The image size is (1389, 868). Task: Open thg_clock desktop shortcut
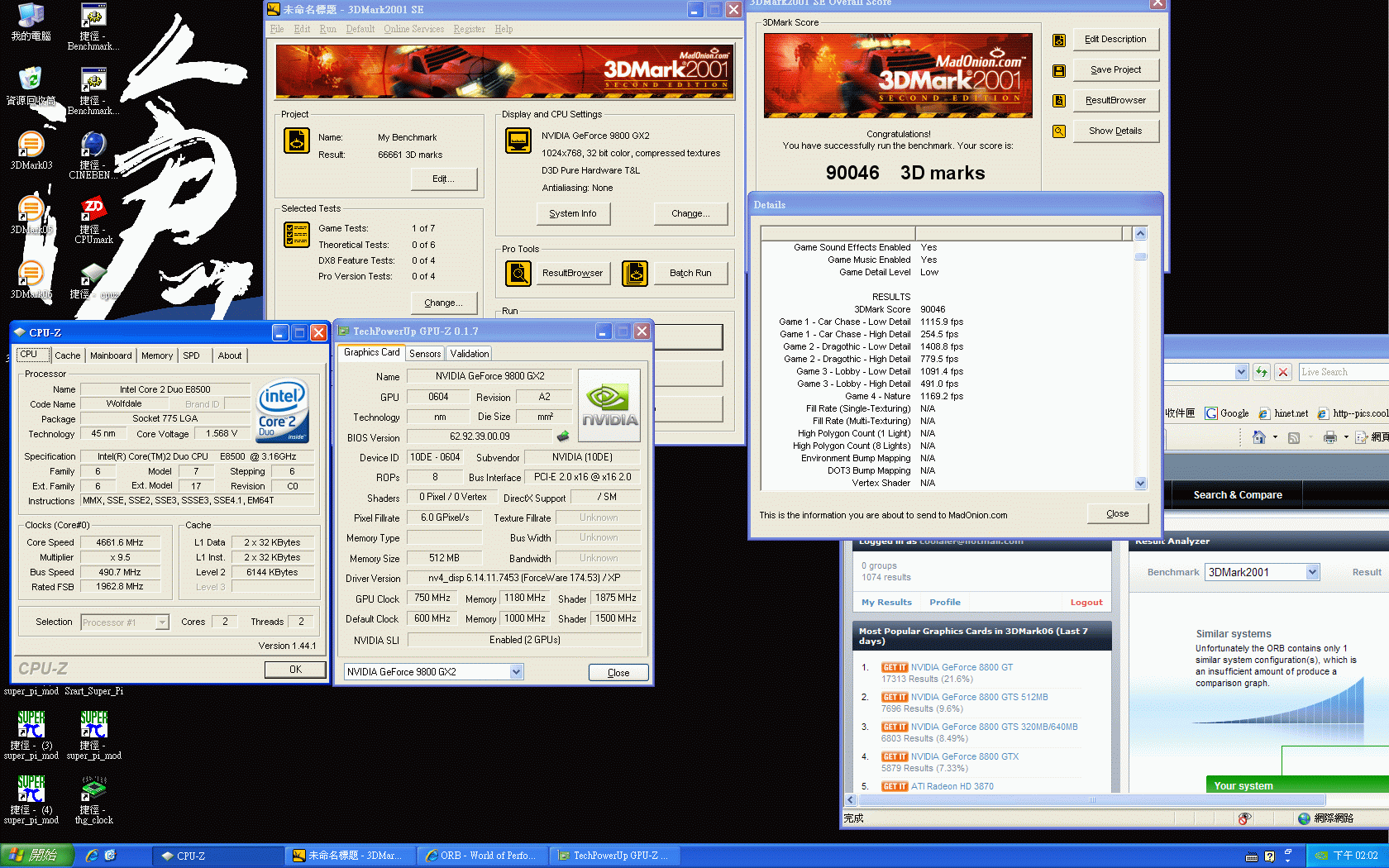[93, 799]
